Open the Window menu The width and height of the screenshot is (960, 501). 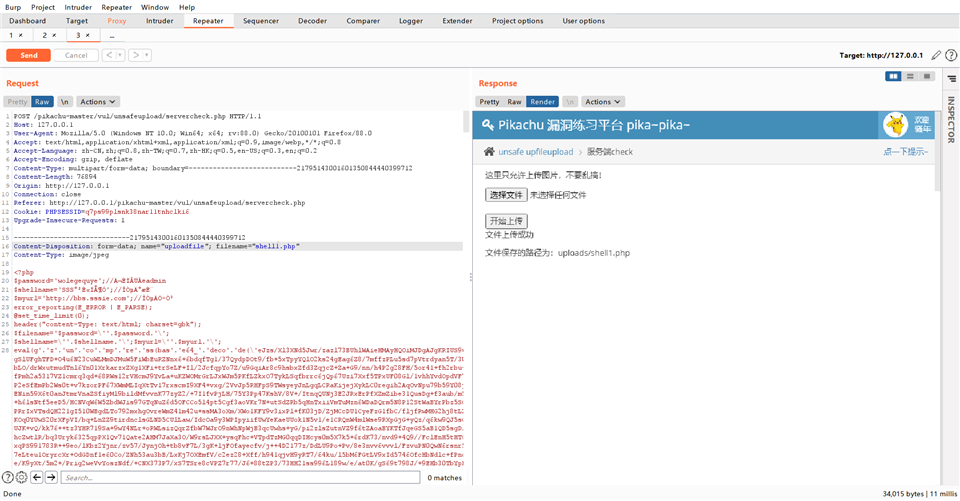[x=155, y=7]
